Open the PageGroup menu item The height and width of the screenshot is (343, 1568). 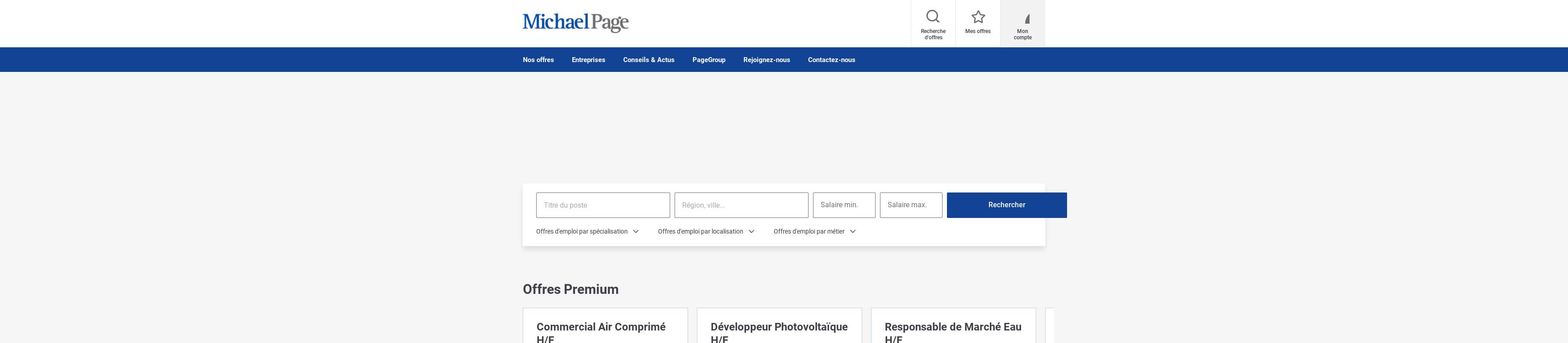tap(709, 60)
